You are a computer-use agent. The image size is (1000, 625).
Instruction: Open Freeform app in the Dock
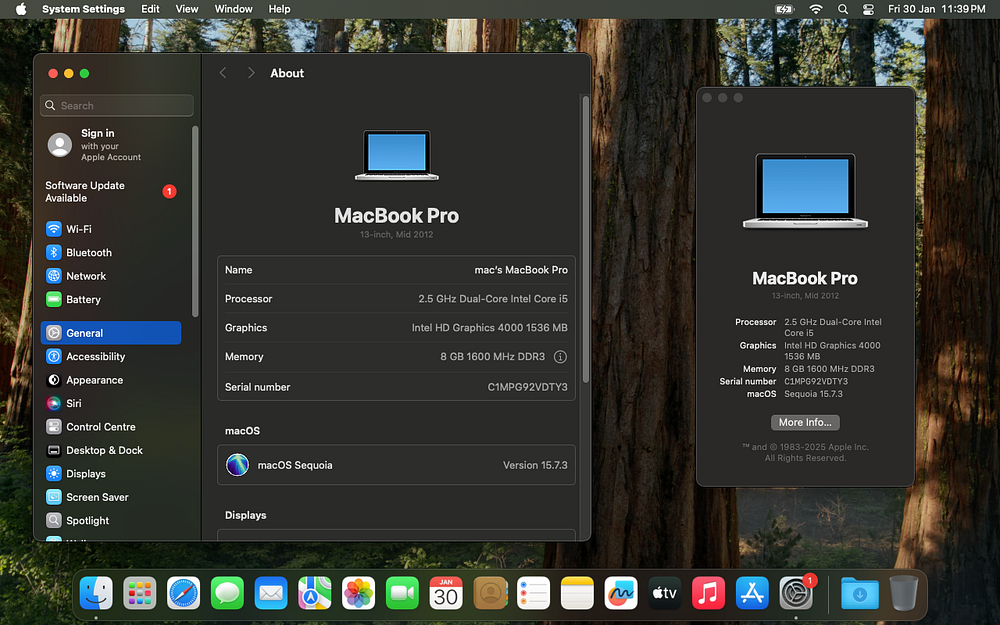(x=621, y=593)
